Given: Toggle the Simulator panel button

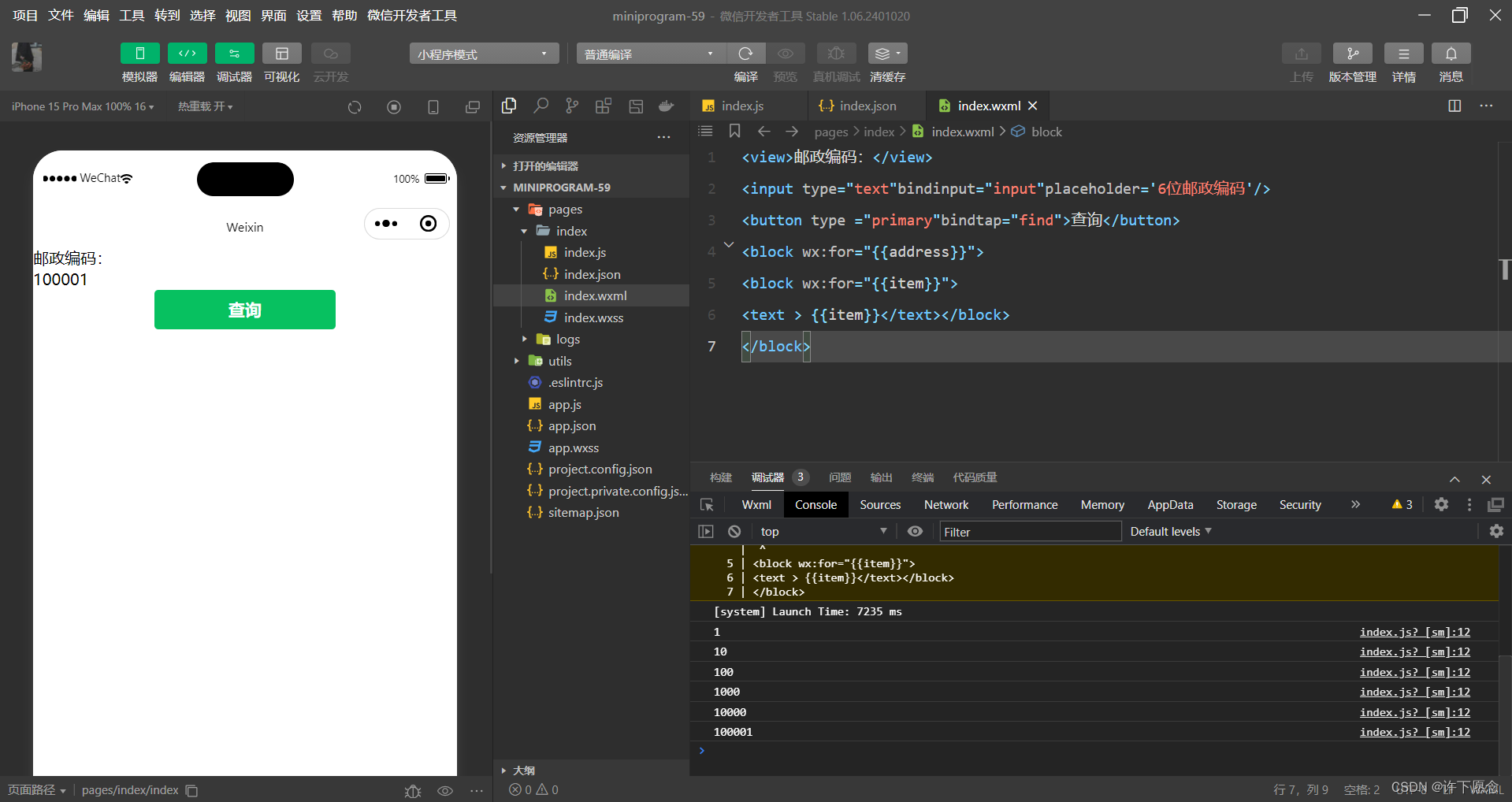Looking at the screenshot, I should [x=139, y=54].
